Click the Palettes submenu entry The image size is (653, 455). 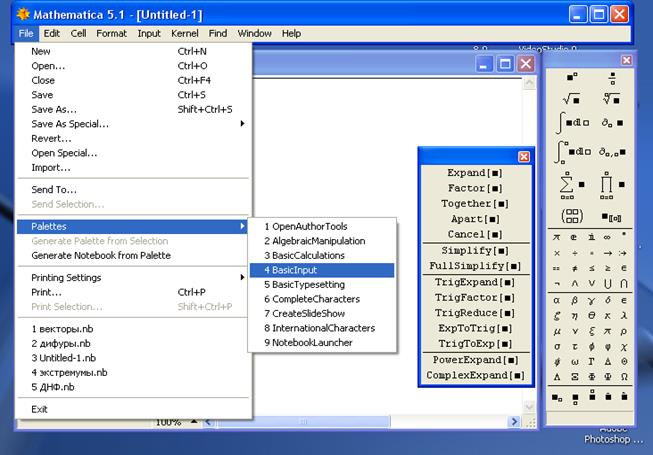coord(132,226)
